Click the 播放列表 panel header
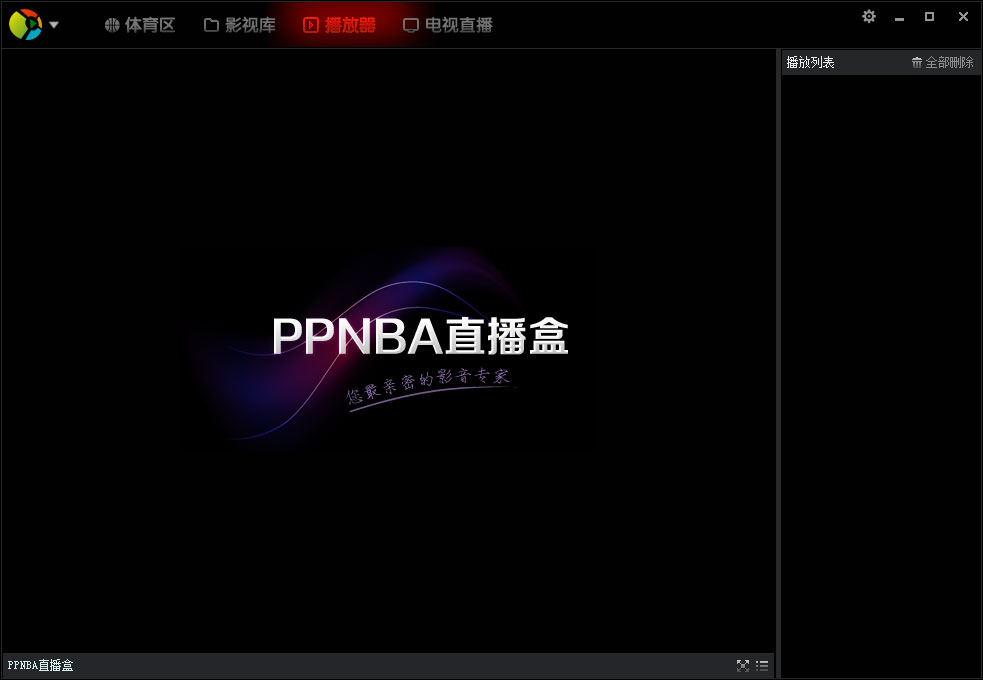Image resolution: width=983 pixels, height=680 pixels. [810, 62]
